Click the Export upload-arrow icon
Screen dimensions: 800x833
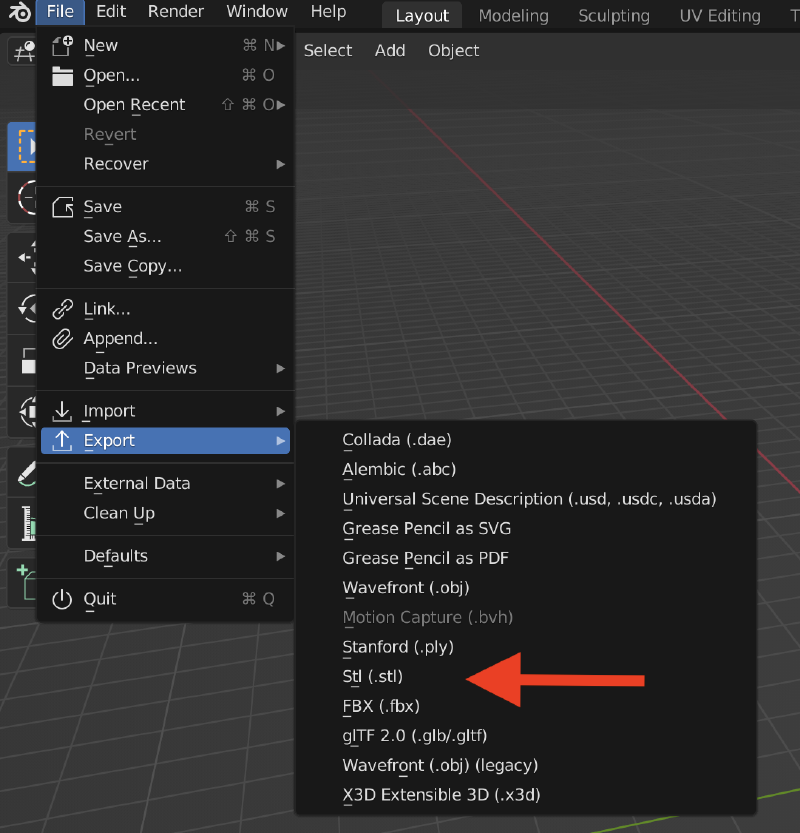click(62, 441)
